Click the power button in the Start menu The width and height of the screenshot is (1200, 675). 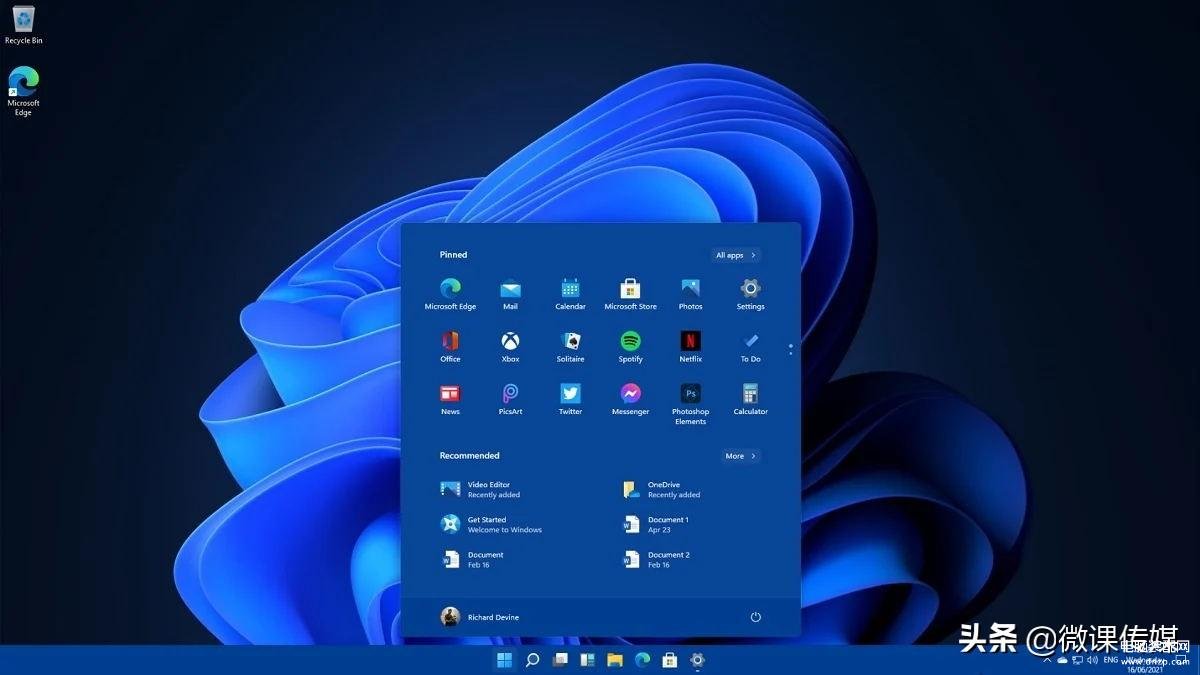[755, 617]
